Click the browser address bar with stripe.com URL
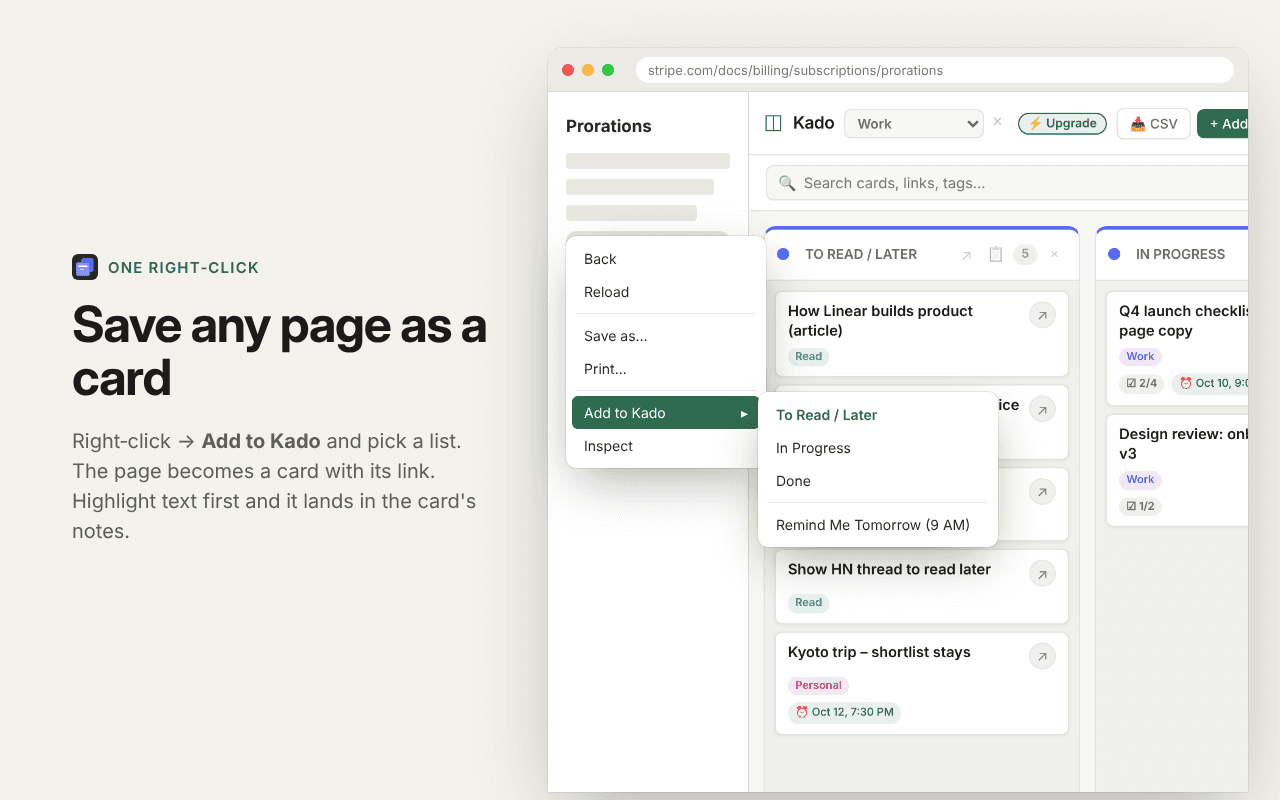This screenshot has width=1280, height=800. (x=934, y=70)
